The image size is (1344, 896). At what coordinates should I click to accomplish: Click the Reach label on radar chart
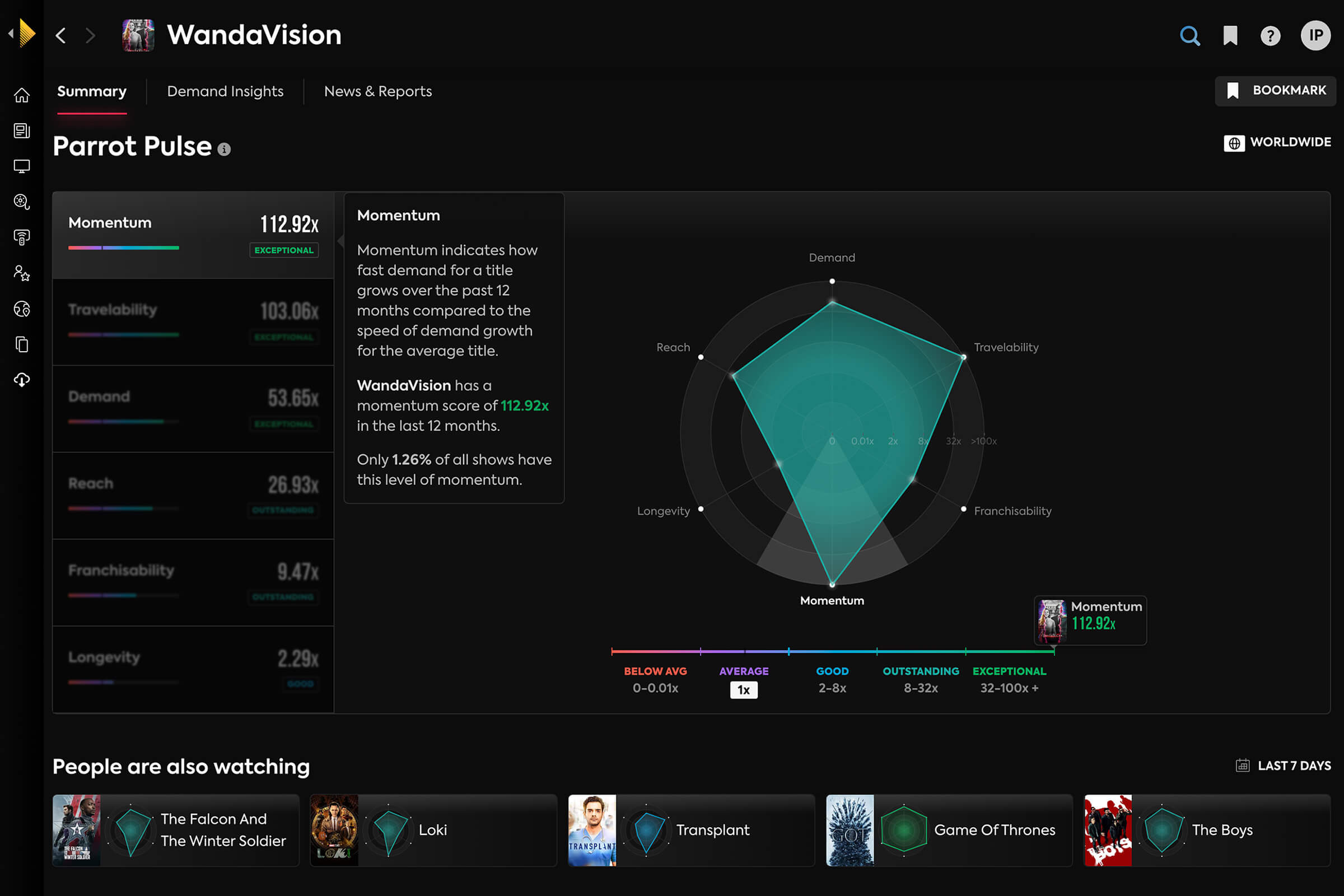pyautogui.click(x=673, y=347)
